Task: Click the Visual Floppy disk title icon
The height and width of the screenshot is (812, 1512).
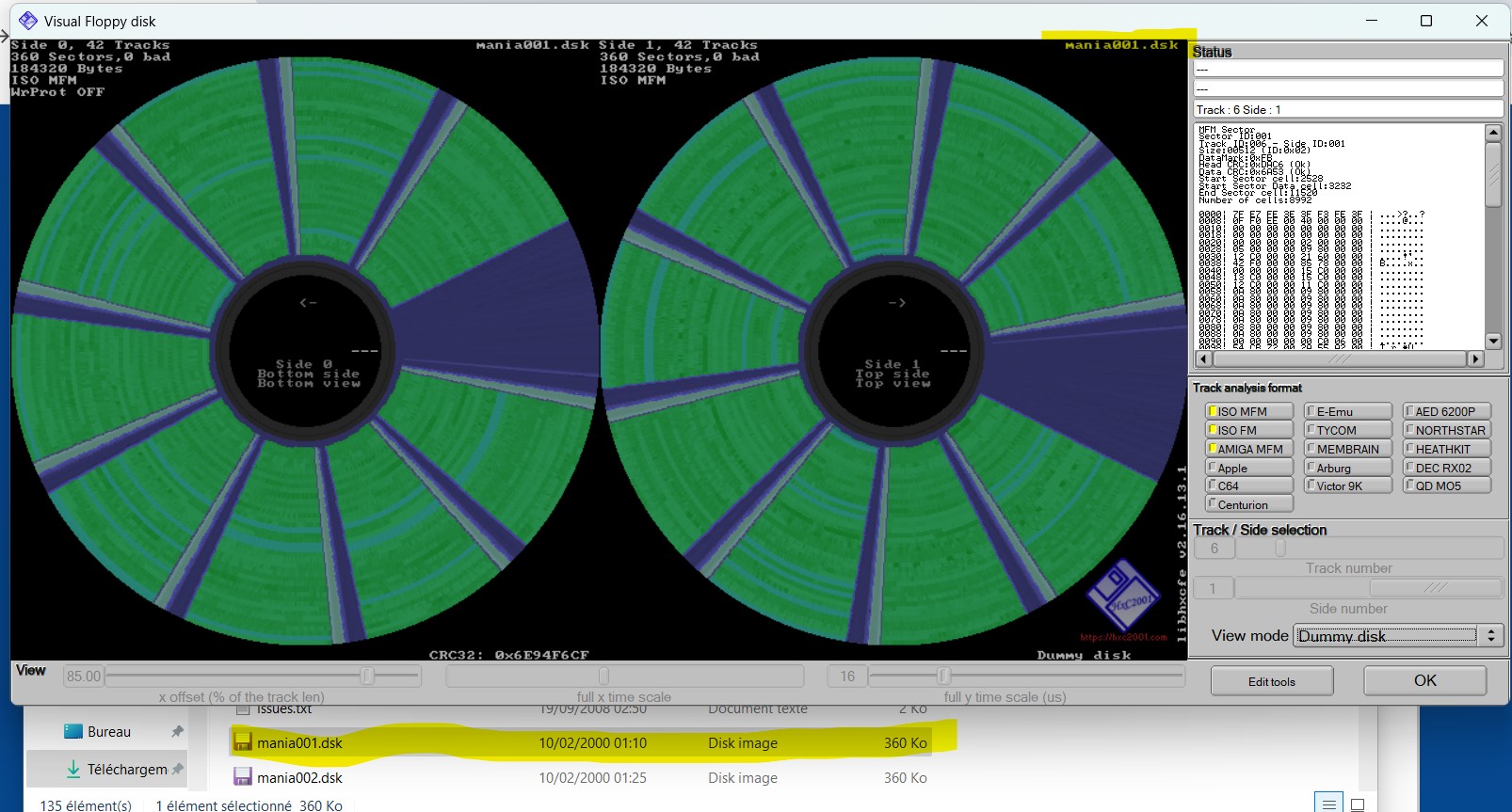Action: click(x=28, y=21)
